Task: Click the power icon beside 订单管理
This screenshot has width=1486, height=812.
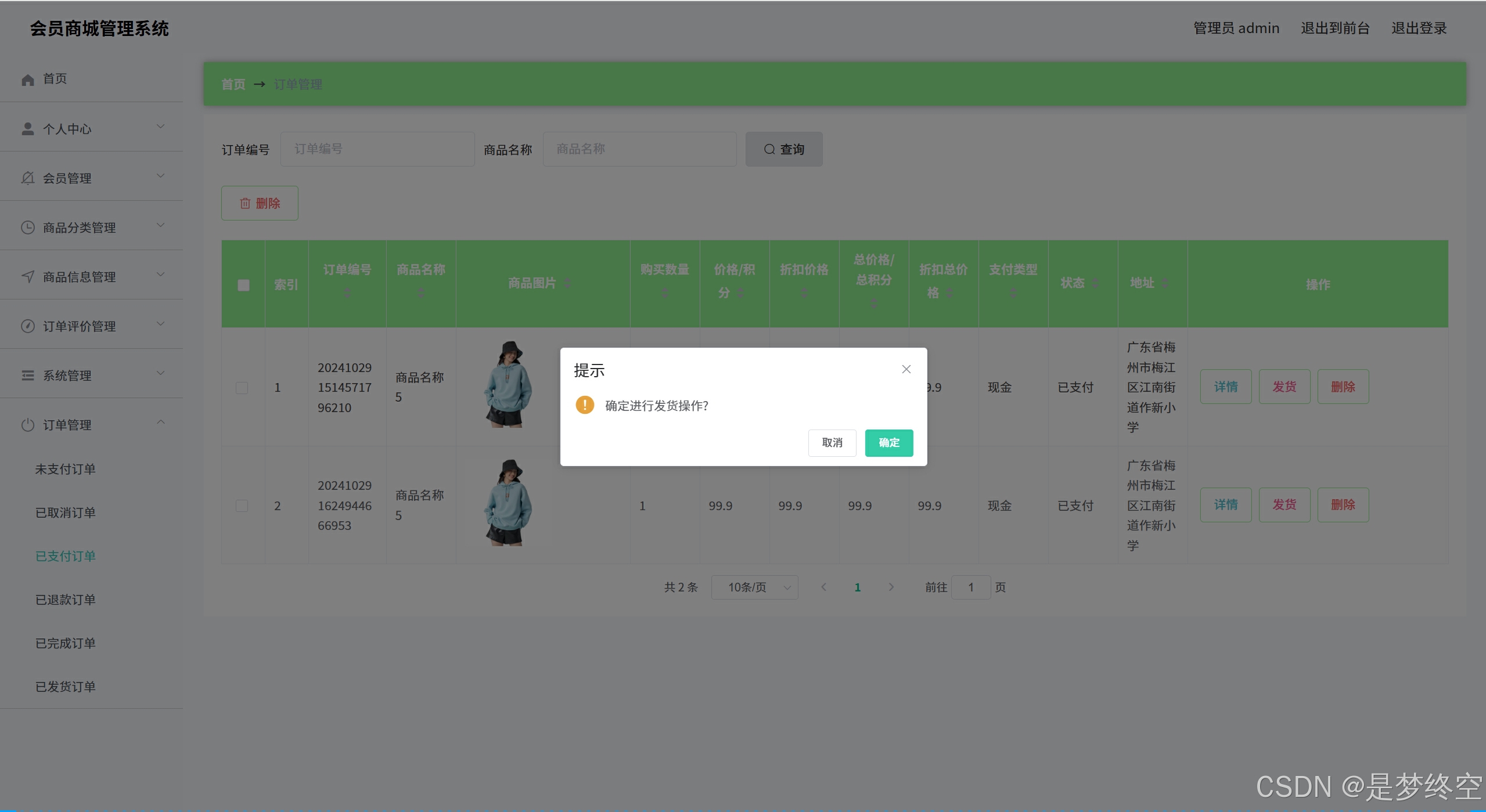Action: (28, 425)
